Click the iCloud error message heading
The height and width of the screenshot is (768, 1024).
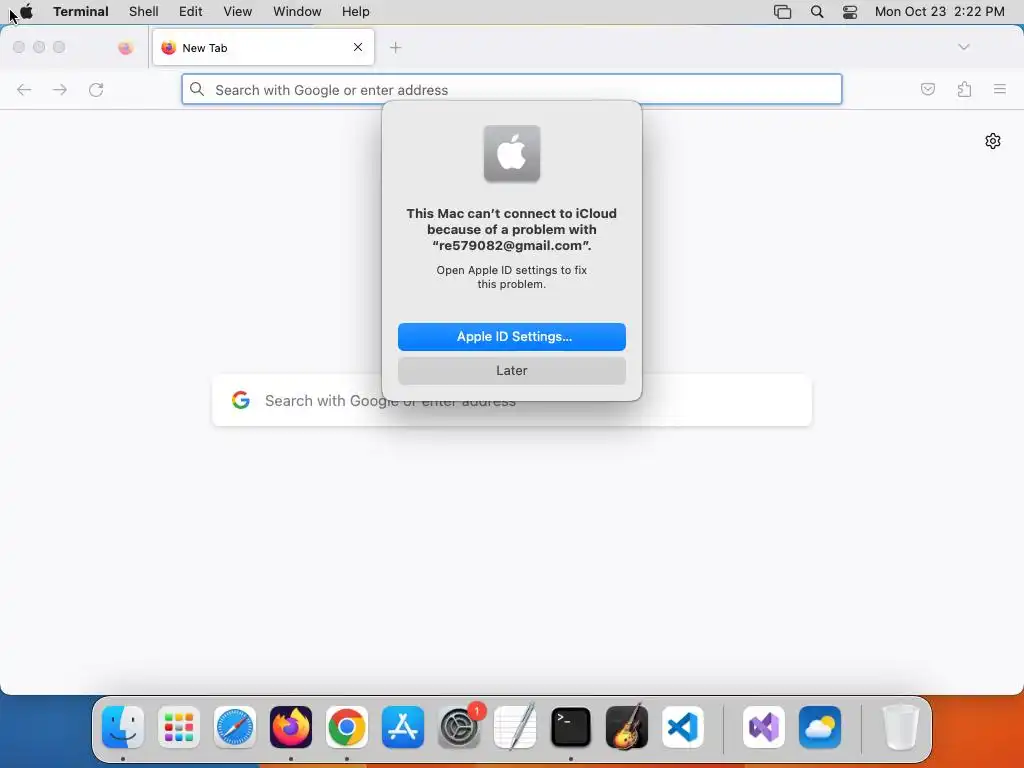(512, 229)
